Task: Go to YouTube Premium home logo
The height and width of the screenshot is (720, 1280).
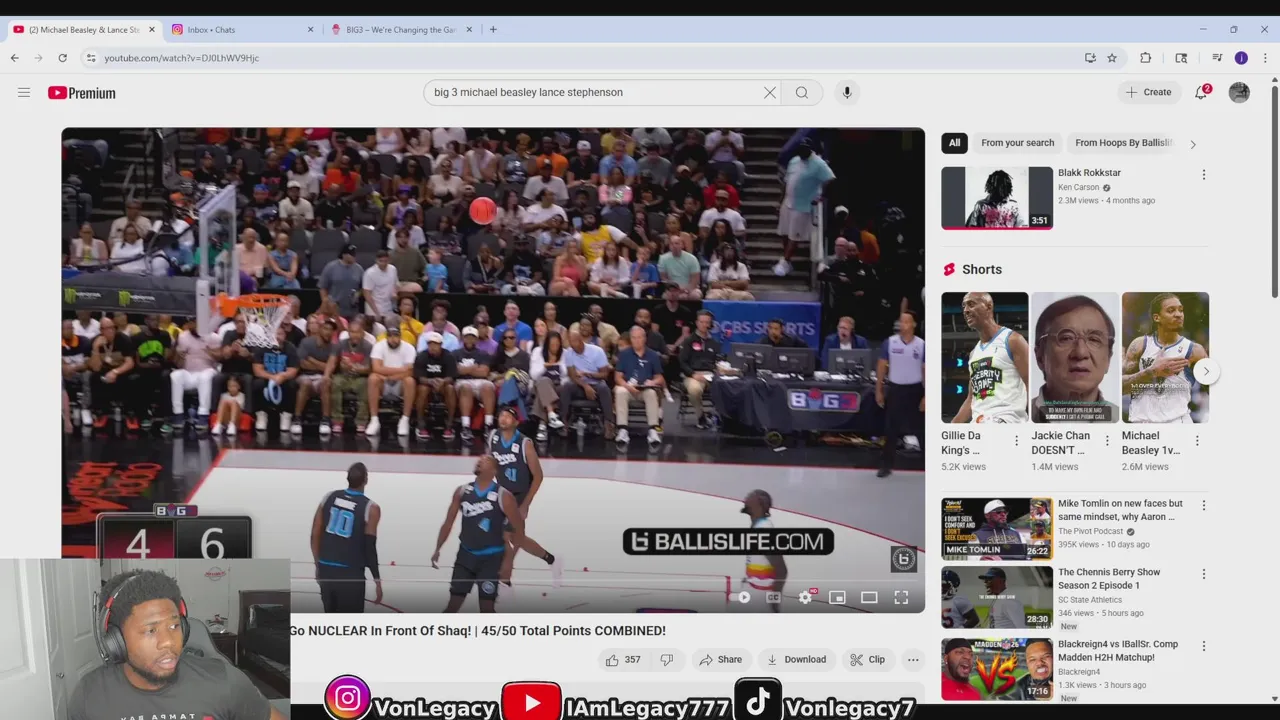Action: (82, 93)
